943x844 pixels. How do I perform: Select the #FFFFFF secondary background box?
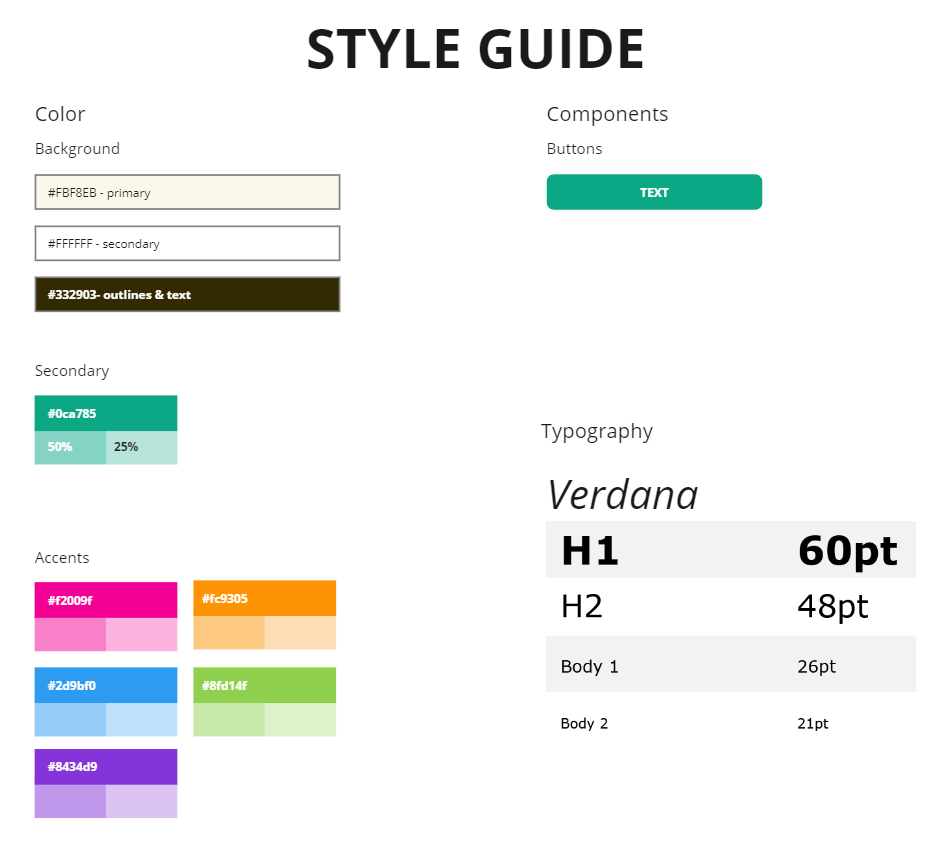187,243
